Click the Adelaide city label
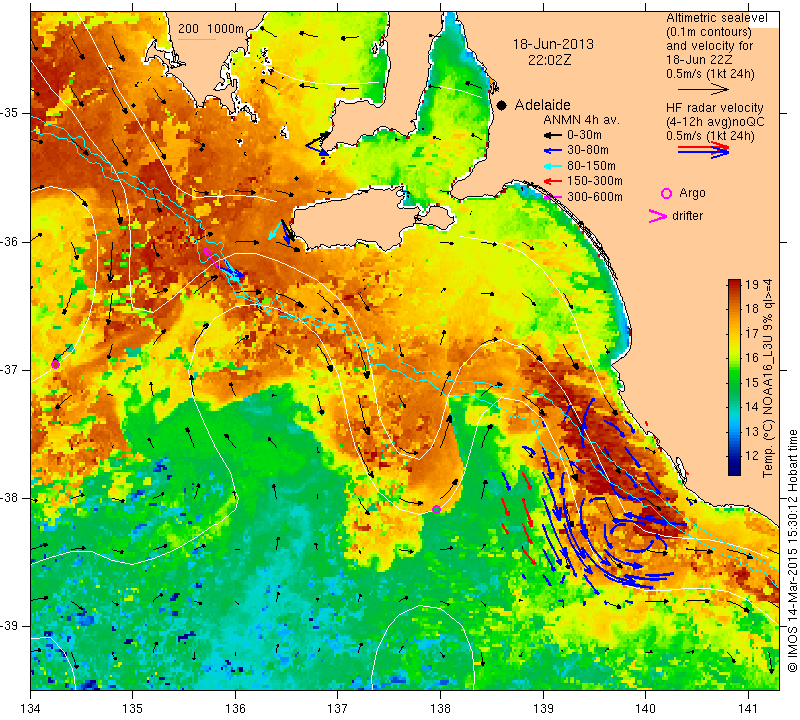This screenshot has width=800, height=720. pyautogui.click(x=542, y=105)
